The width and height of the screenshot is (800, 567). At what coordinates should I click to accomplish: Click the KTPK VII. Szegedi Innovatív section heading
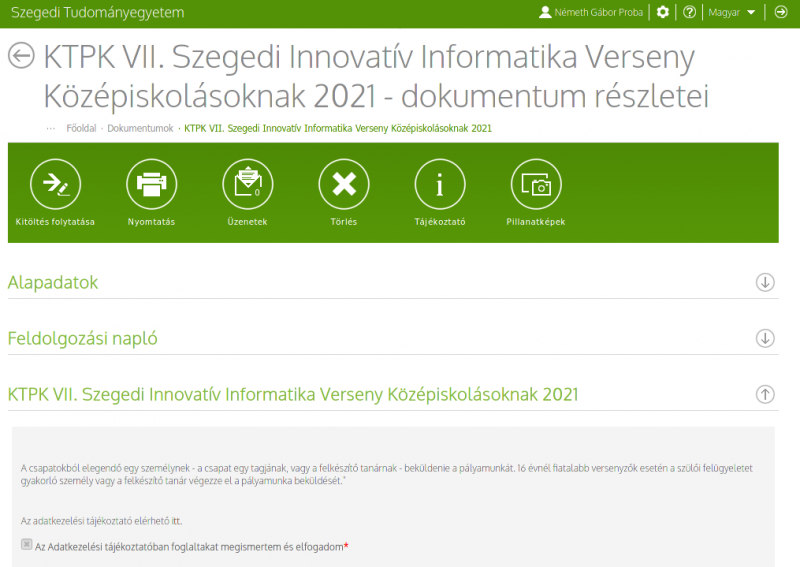pyautogui.click(x=293, y=395)
